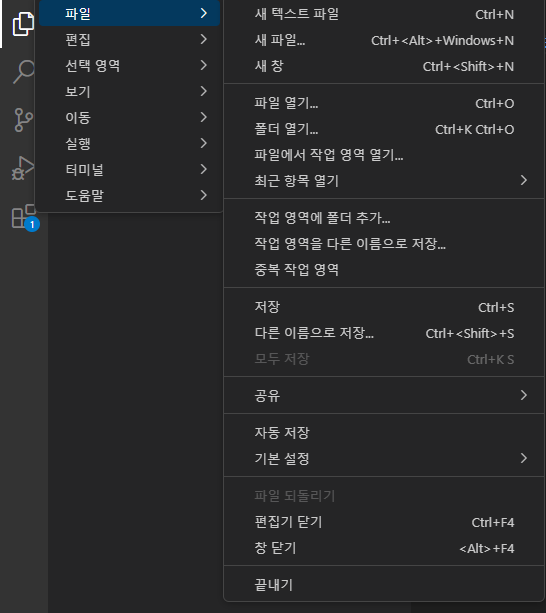Open the 실행 menu
The width and height of the screenshot is (546, 613).
129,143
